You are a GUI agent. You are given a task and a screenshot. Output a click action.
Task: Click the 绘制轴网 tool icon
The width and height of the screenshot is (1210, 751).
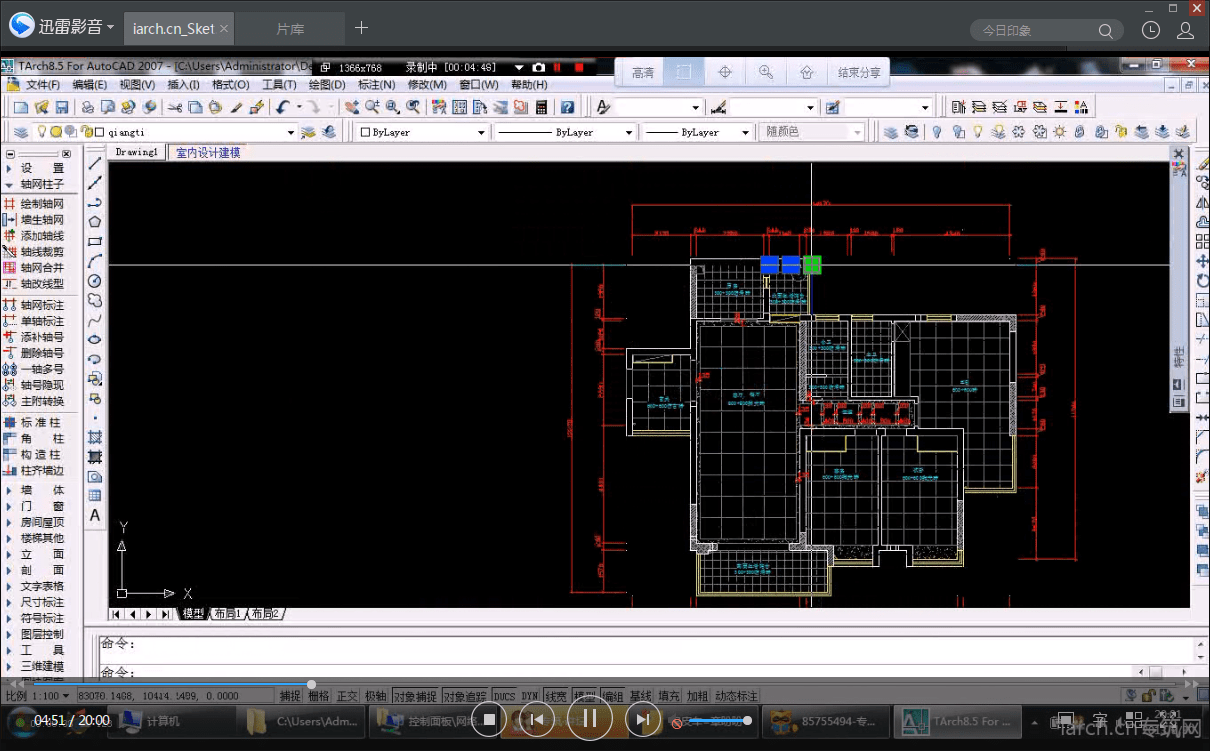pyautogui.click(x=11, y=204)
